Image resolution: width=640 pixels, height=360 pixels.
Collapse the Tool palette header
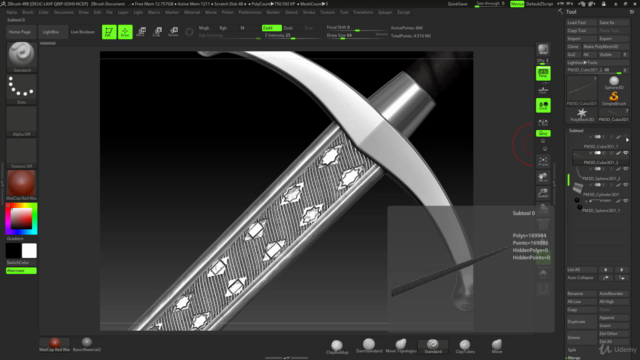pos(571,12)
